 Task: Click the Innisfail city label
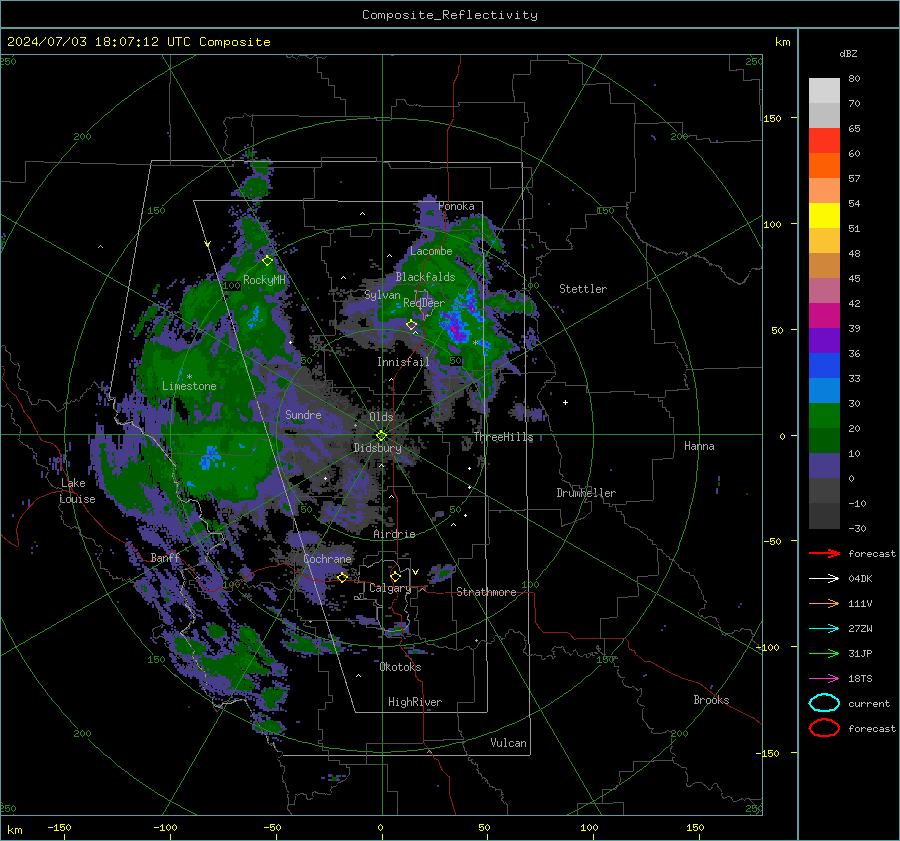(x=403, y=362)
